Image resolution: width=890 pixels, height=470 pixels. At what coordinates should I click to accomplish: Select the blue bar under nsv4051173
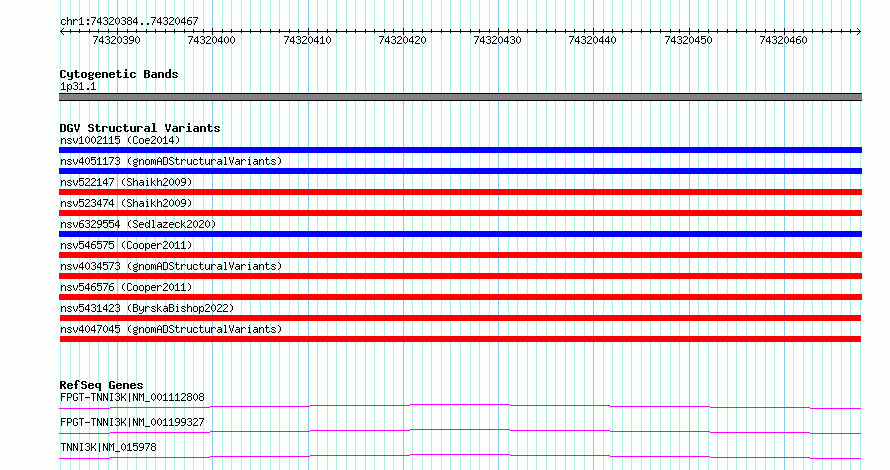point(460,171)
